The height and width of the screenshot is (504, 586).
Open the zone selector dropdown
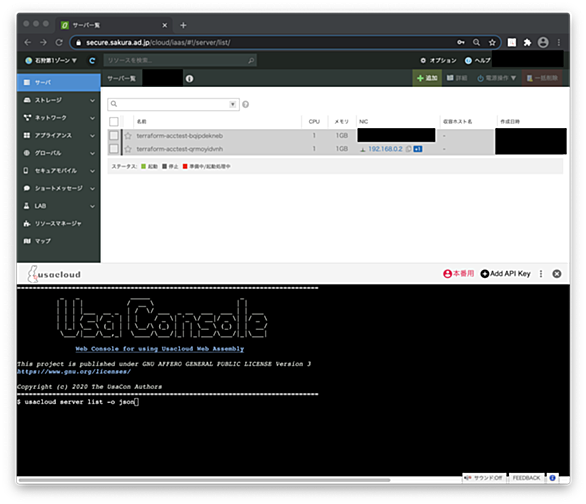51,61
